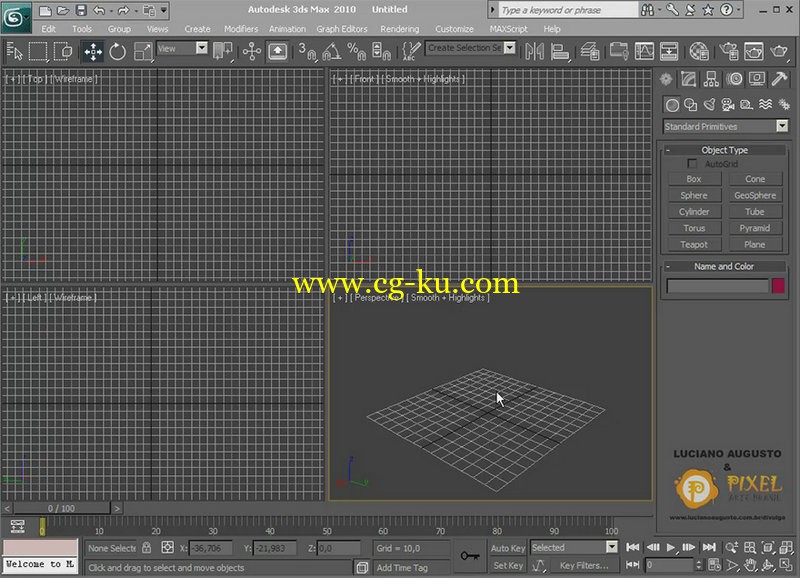Select the Select and Scale tool
Viewport: 800px width, 578px height.
pyautogui.click(x=142, y=52)
